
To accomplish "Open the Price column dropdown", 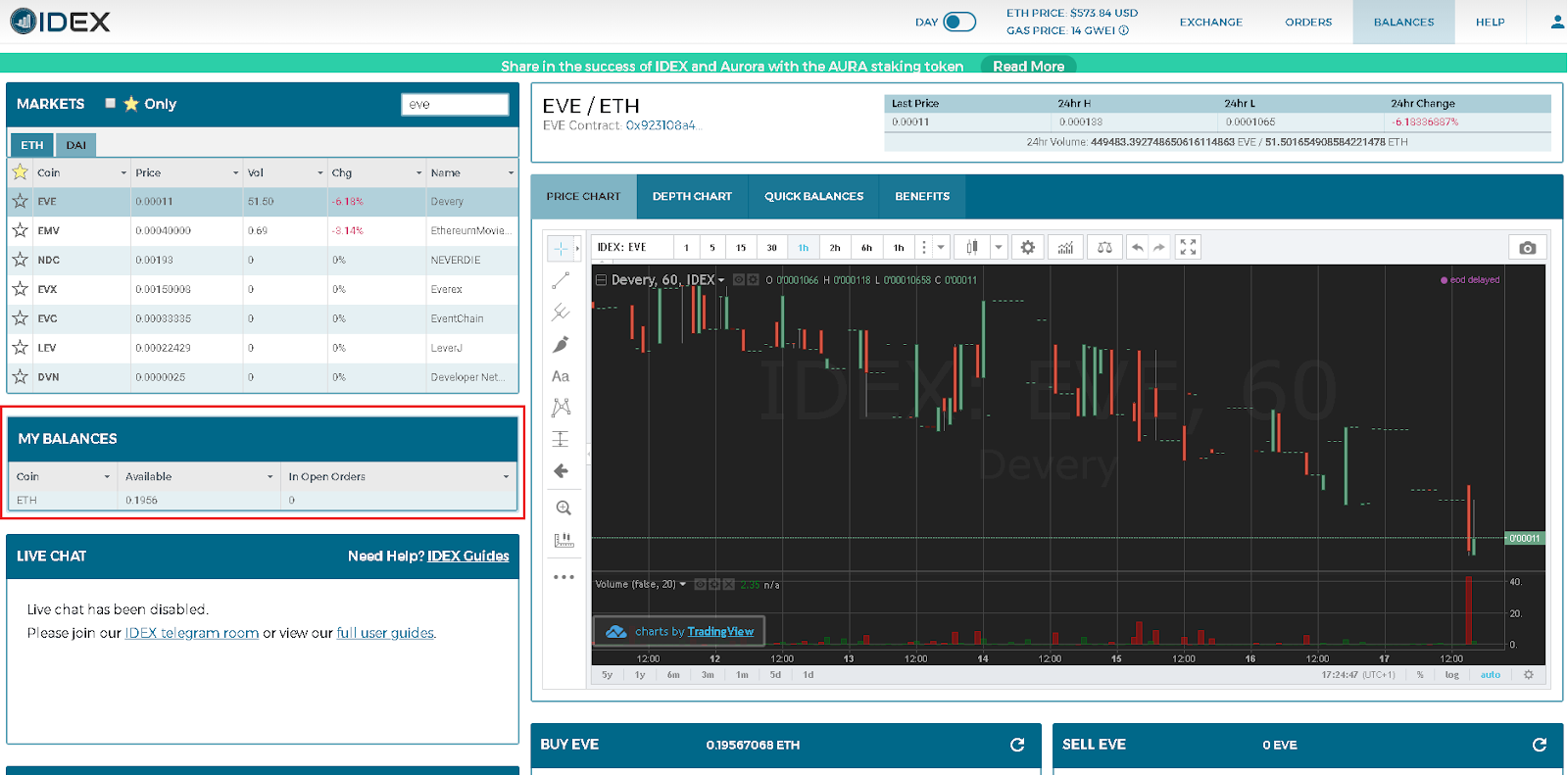I will pos(235,173).
